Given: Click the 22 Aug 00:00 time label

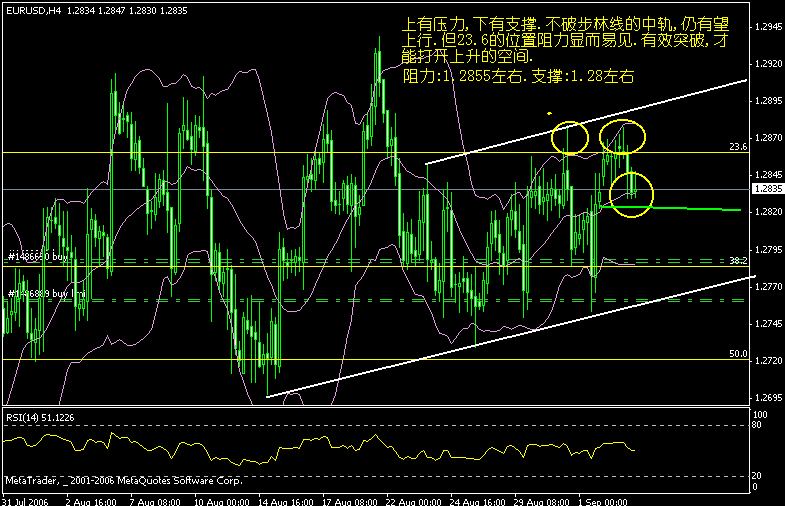Looking at the screenshot, I should pyautogui.click(x=414, y=501).
